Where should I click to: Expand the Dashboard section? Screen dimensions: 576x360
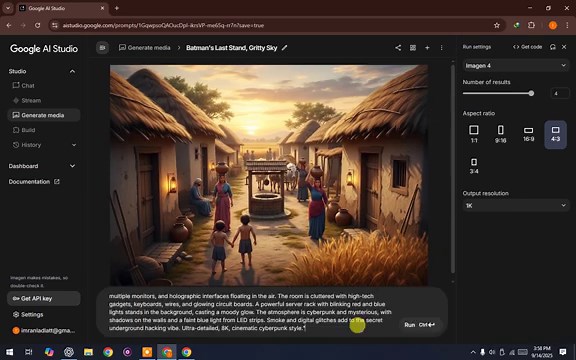[72, 166]
